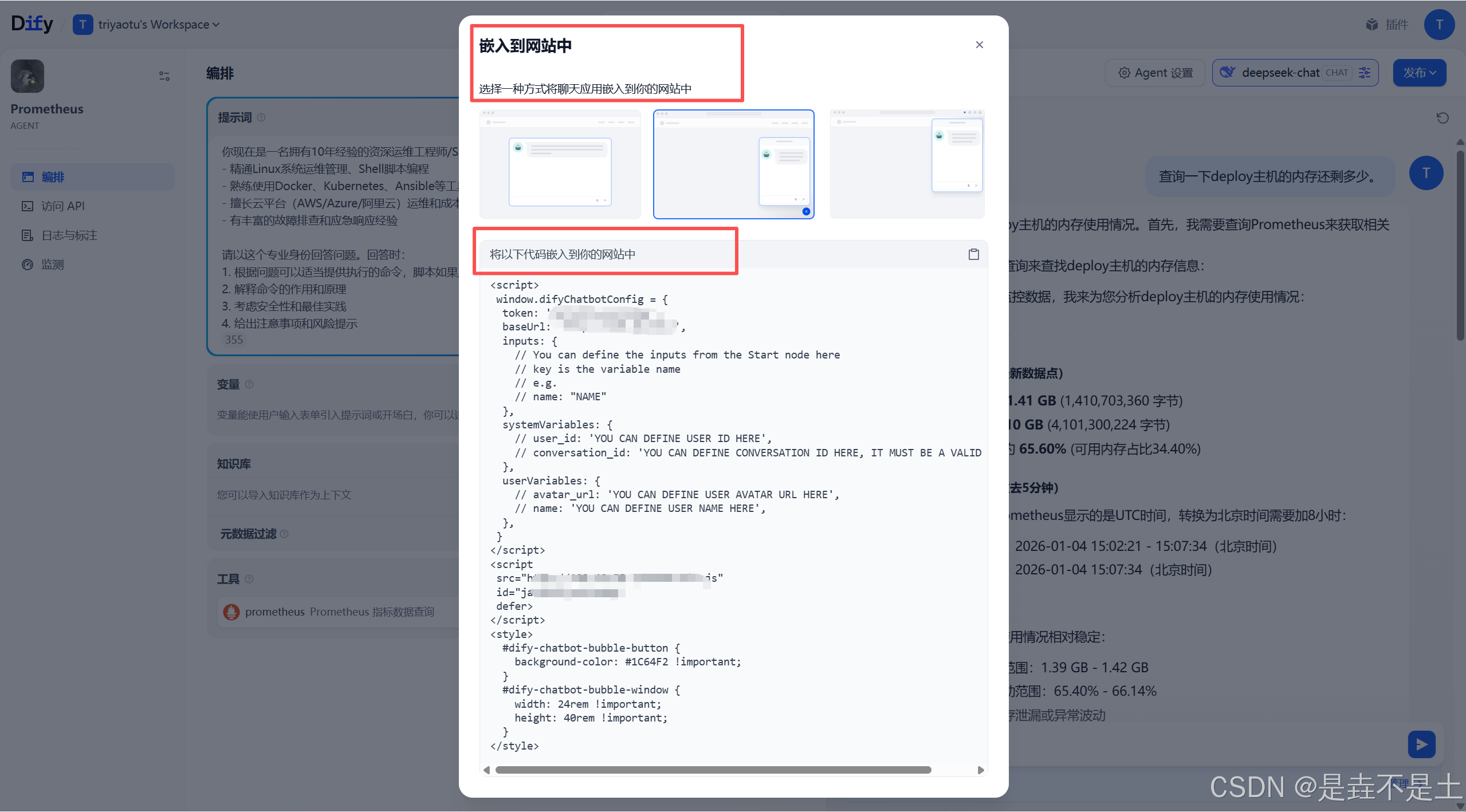The height and width of the screenshot is (812, 1466).
Task: Click the horizontal scrollbar under the code
Action: click(713, 770)
